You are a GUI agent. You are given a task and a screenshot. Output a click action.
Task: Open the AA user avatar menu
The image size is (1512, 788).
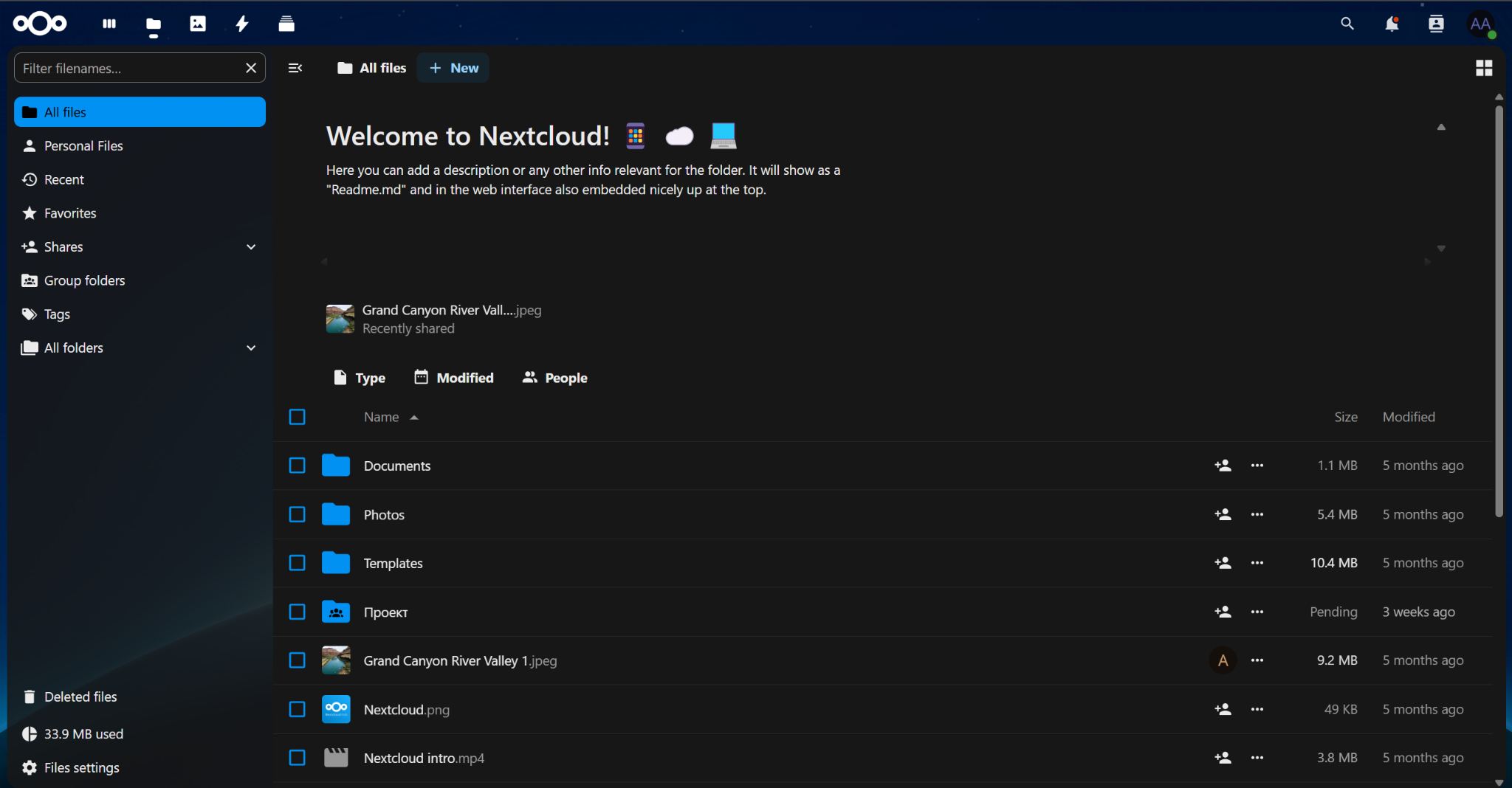coord(1480,24)
